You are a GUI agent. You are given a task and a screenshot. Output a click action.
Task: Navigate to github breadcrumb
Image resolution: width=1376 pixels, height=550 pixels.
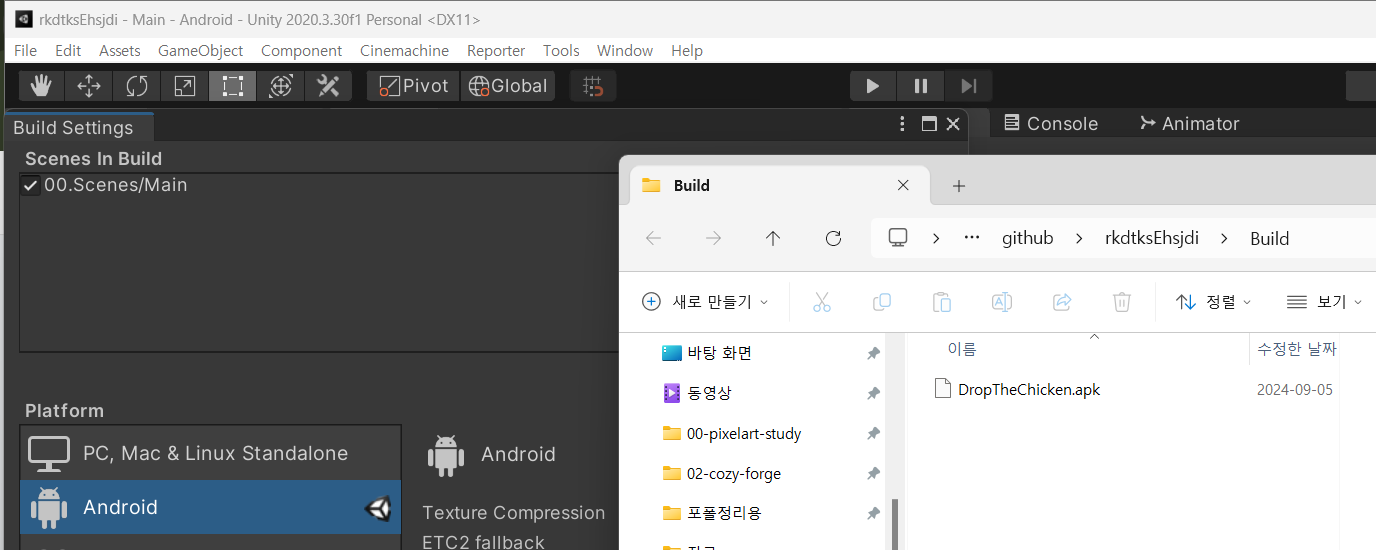1028,238
